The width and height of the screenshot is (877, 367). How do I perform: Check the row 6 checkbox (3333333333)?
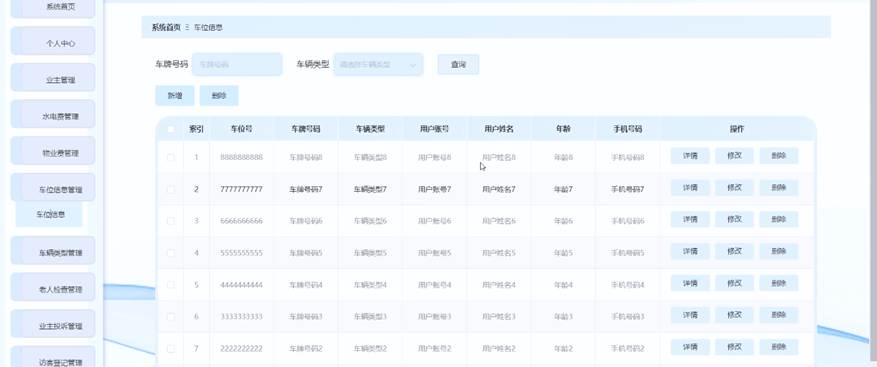[x=171, y=317]
